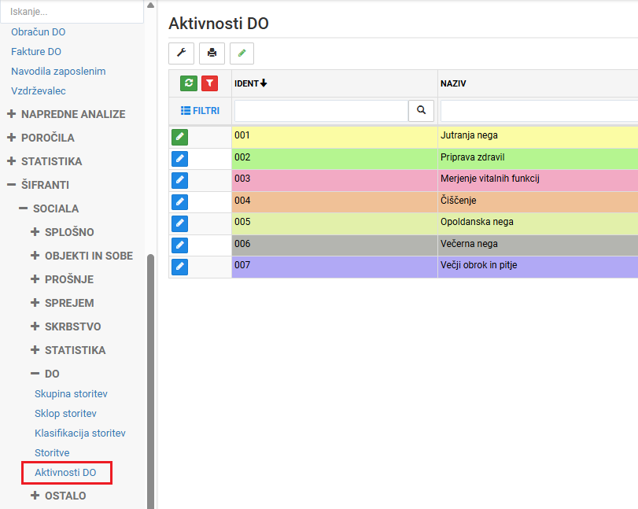Viewport: 638px width, 509px height.
Task: Edit row 005 Opoldanska nega
Action: pos(179,223)
